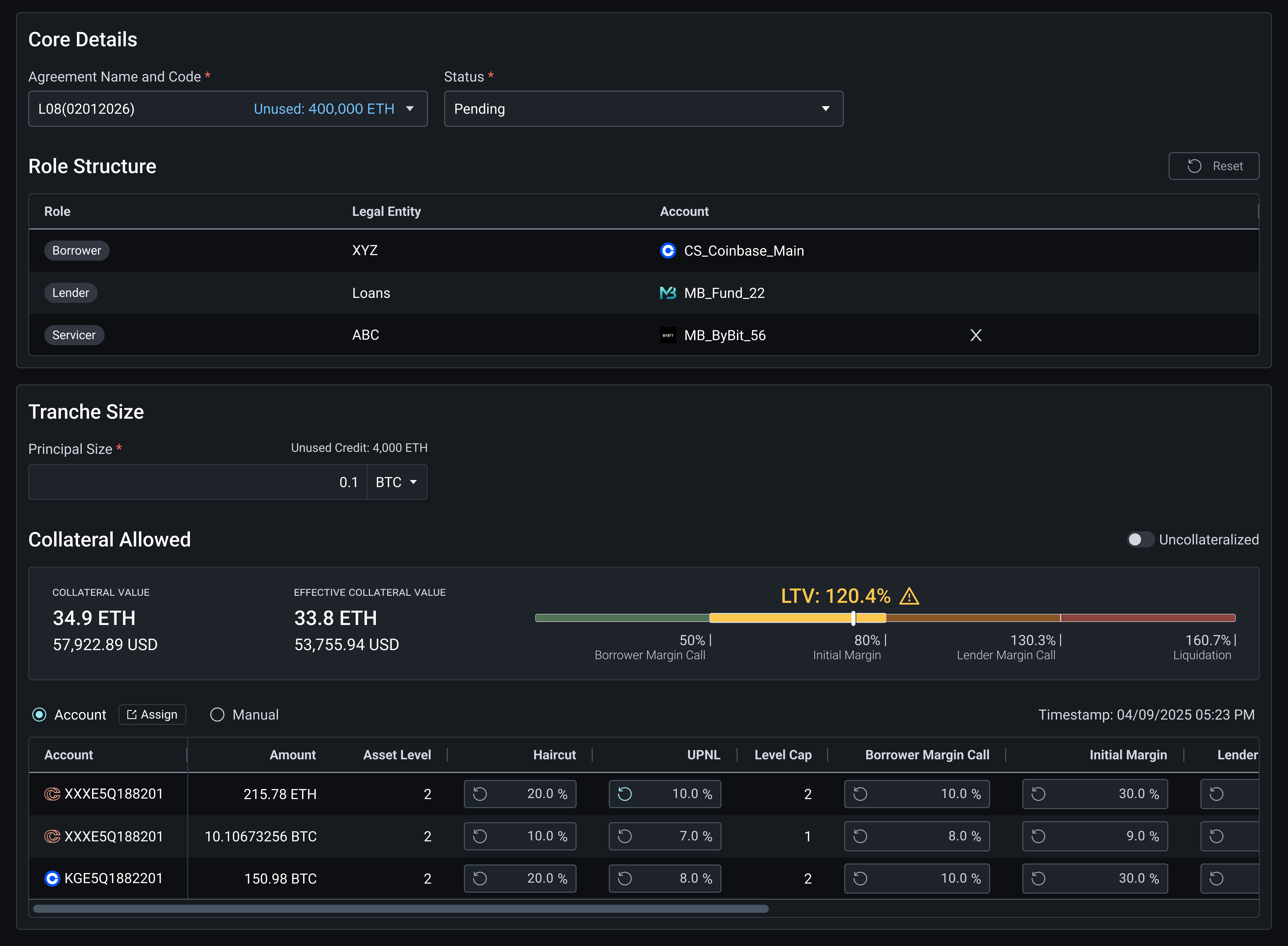Click the horizontal scrollbar under collateral table
The image size is (1288, 946).
click(x=401, y=909)
